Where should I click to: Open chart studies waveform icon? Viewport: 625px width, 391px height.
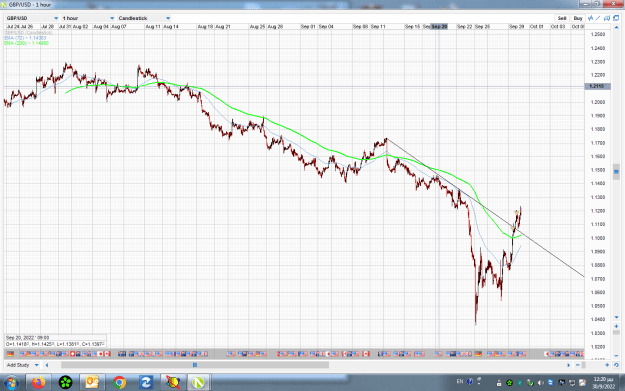tap(590, 18)
